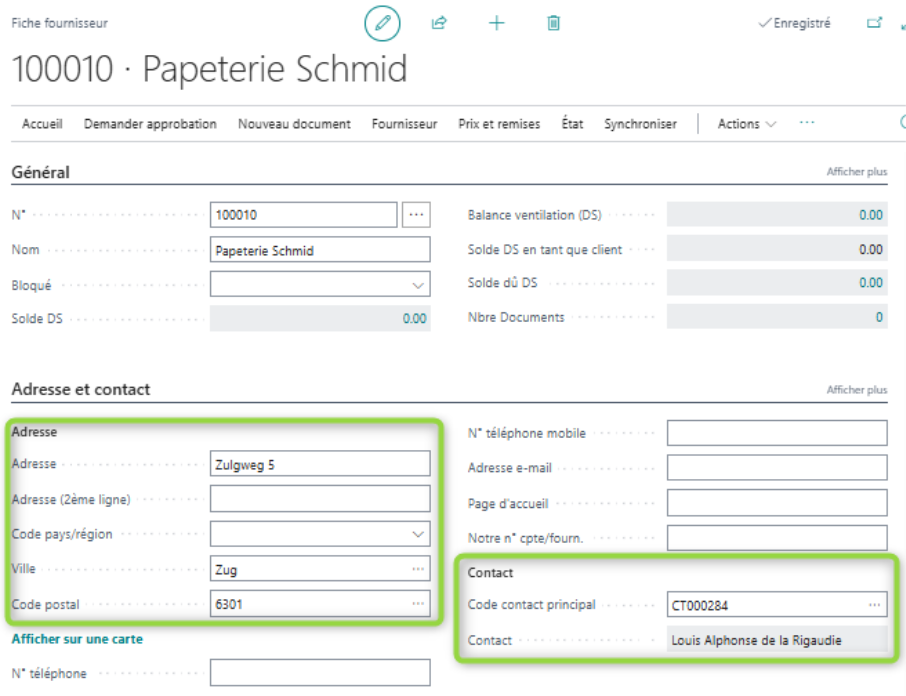Click the Adresse field Zulgweg 5

(x=320, y=464)
